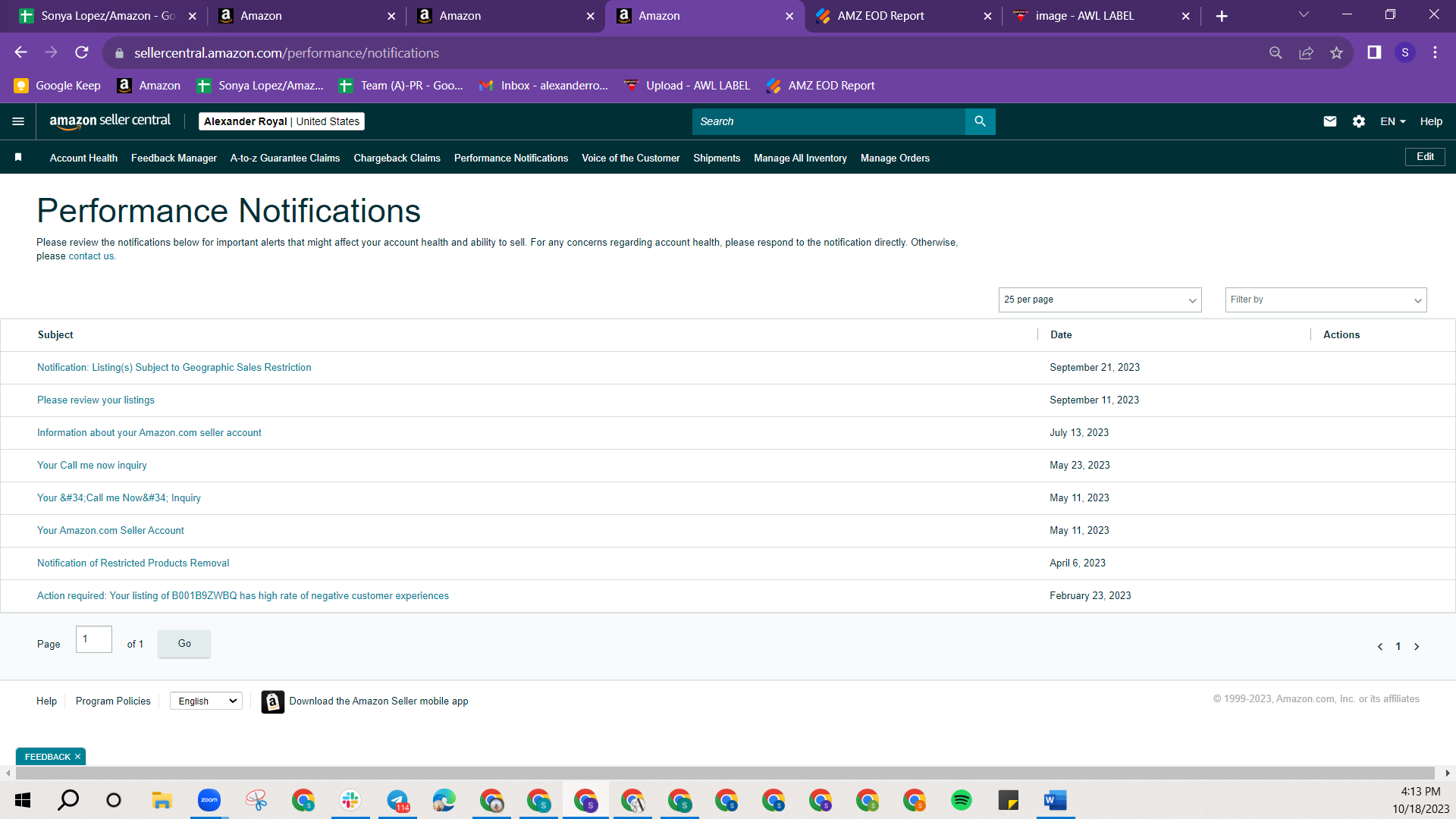Open the Google Keep bookmark
This screenshot has width=1456, height=819.
[58, 86]
